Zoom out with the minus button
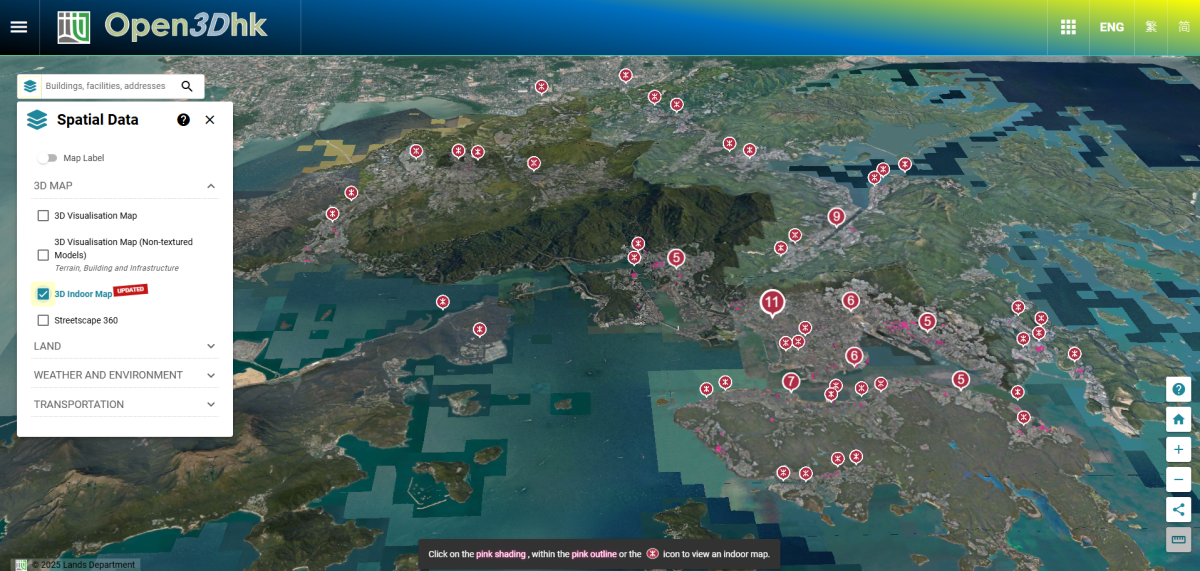 [1179, 480]
